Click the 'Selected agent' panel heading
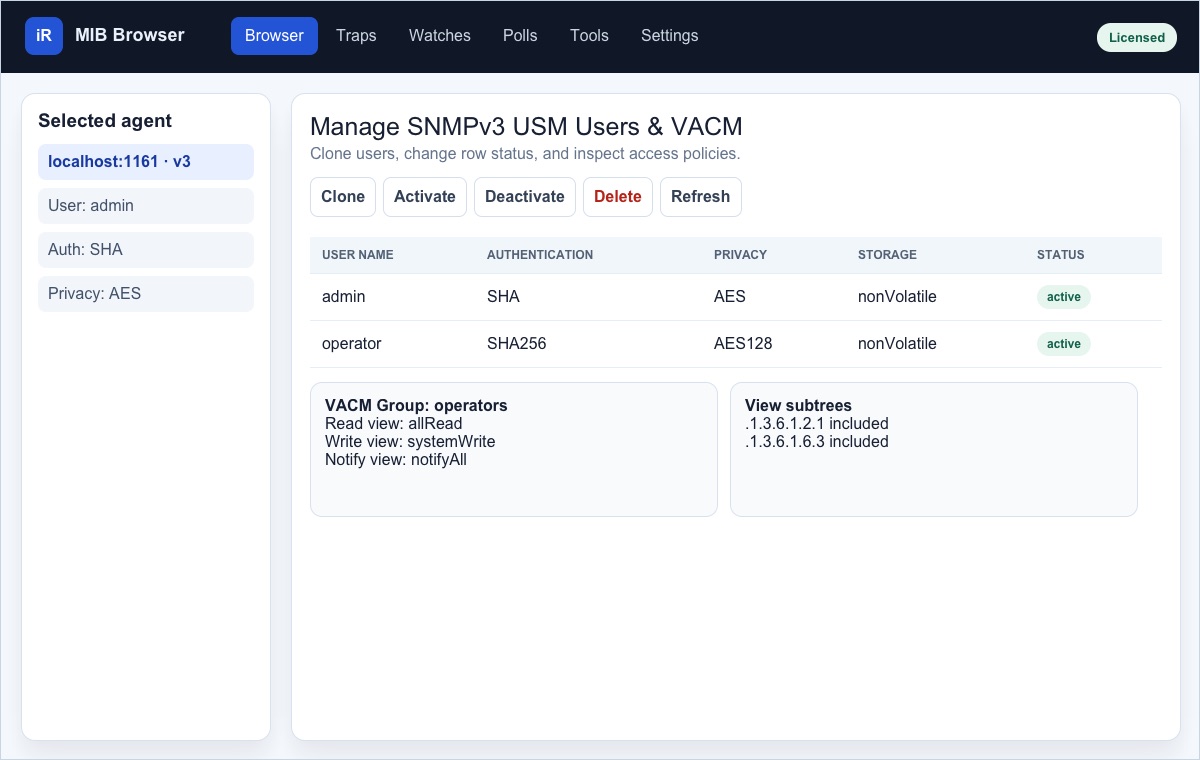Image resolution: width=1200 pixels, height=760 pixels. [105, 121]
